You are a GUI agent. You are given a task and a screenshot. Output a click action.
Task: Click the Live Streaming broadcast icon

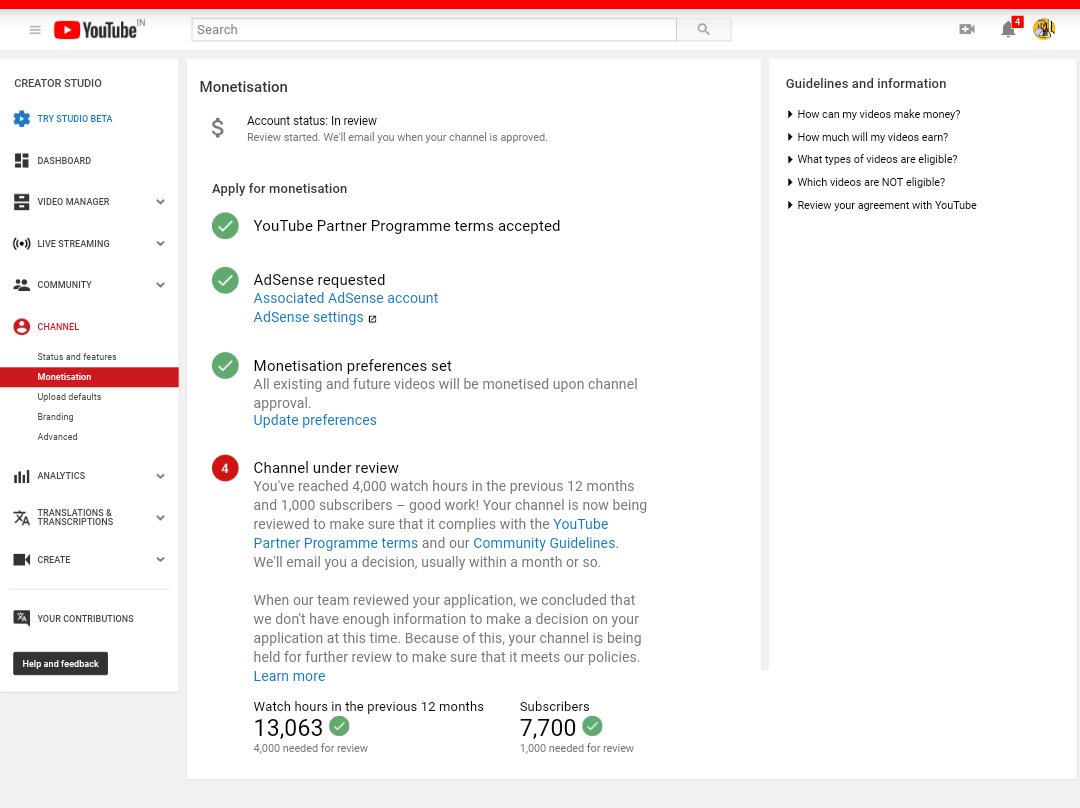[x=22, y=243]
